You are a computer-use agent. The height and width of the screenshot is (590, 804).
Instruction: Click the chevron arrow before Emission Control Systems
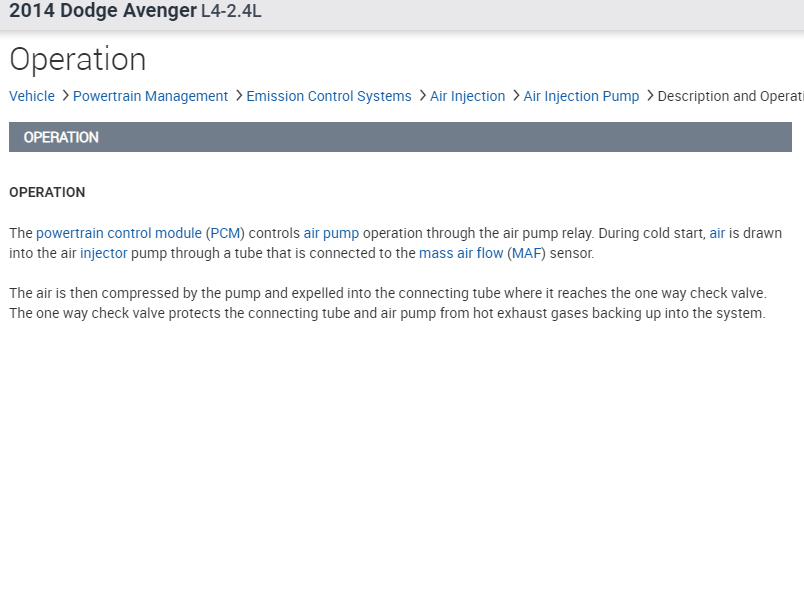[238, 96]
